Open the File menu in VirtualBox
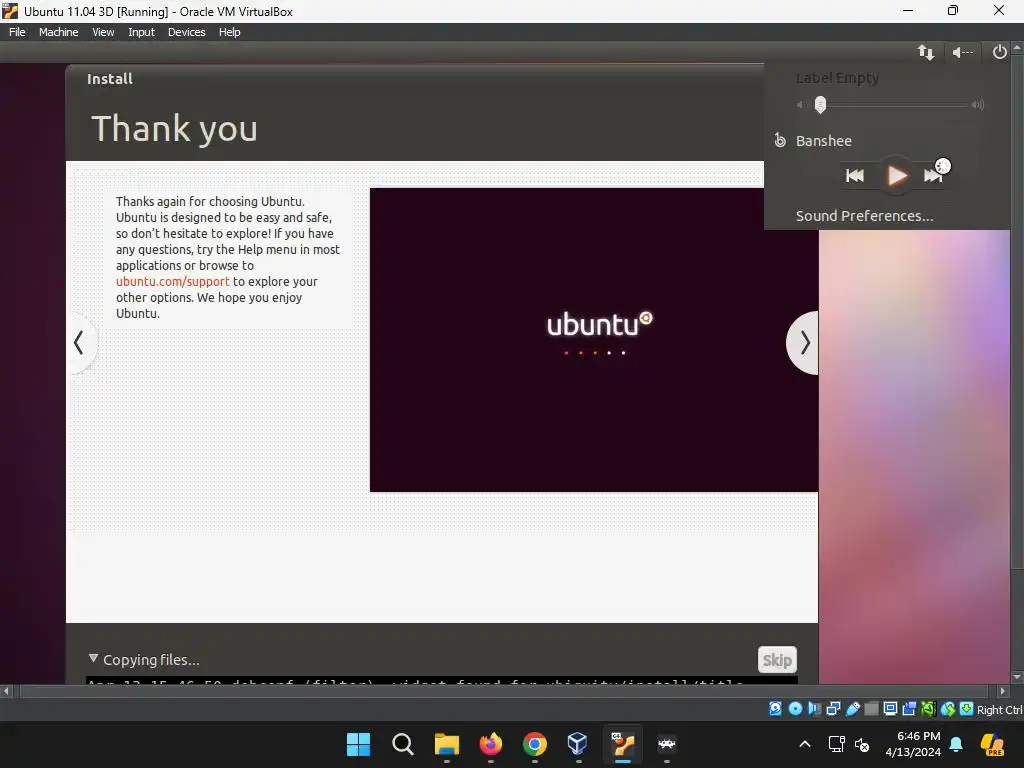Screen dimensions: 1024x768 [17, 32]
